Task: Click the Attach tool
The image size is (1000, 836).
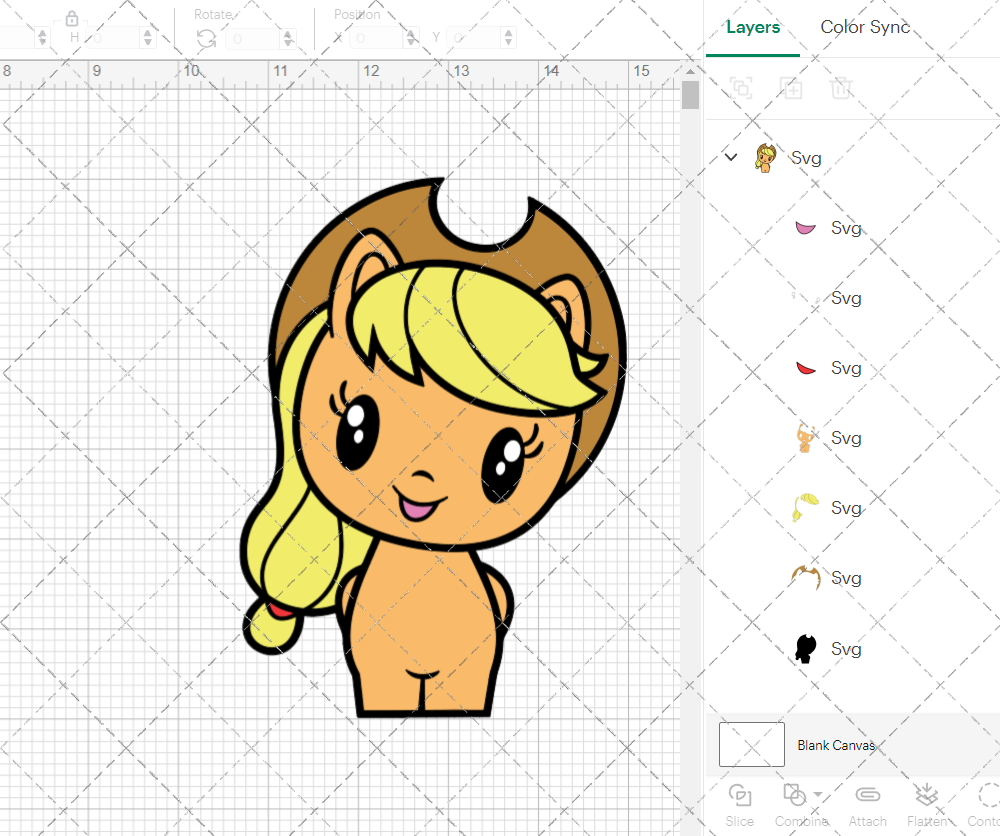Action: 867,805
